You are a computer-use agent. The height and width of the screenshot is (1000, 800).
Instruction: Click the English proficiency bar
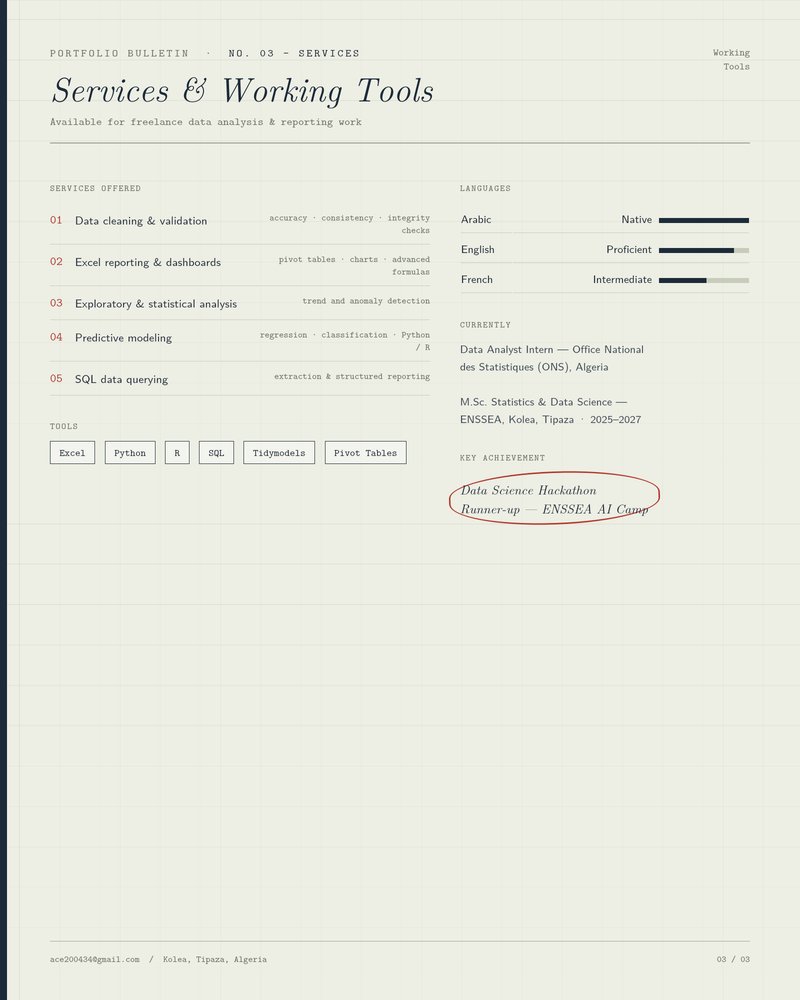704,251
